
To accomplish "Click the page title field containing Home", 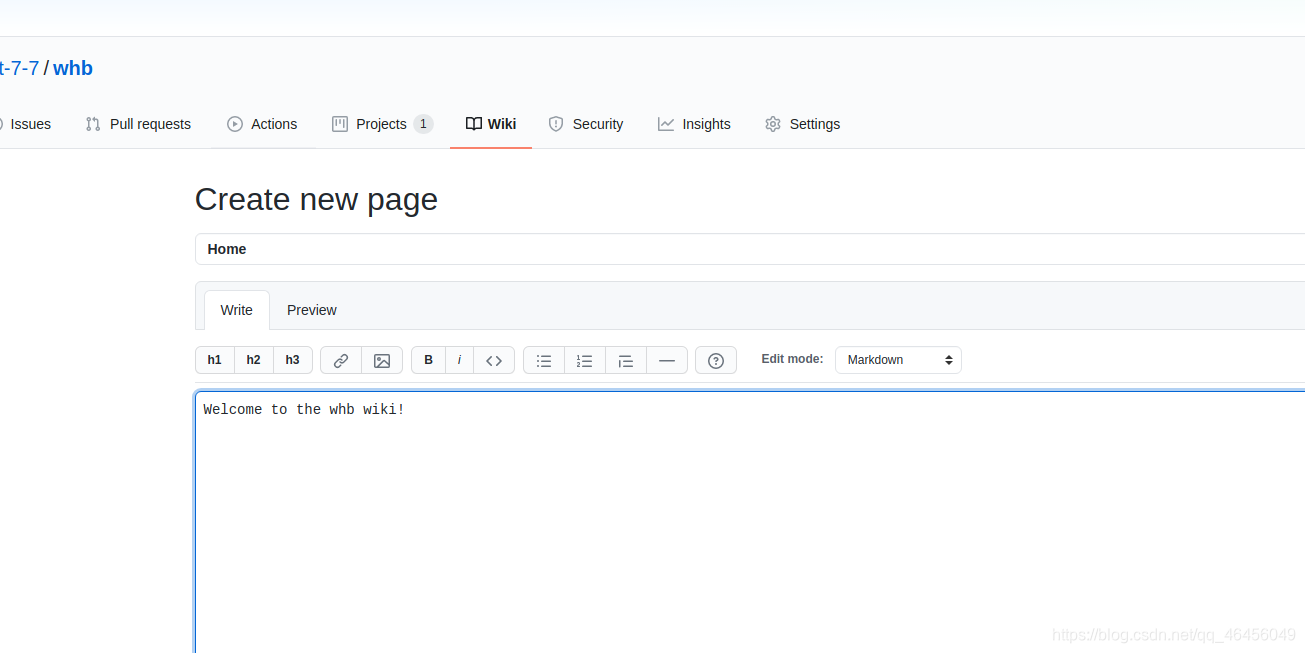I will (x=750, y=249).
